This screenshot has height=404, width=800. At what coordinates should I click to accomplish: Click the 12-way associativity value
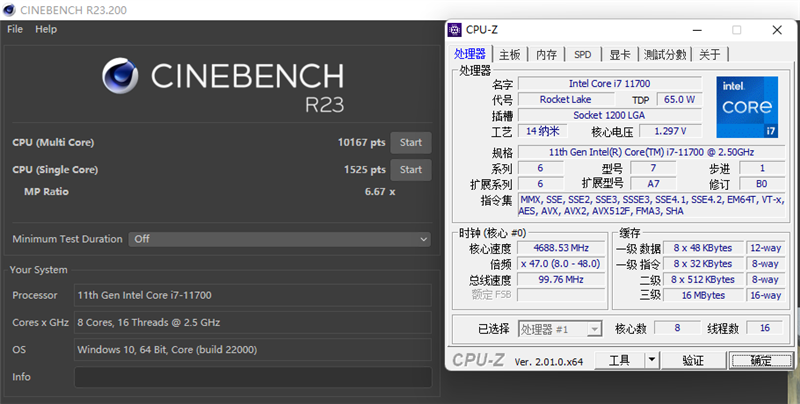point(765,248)
